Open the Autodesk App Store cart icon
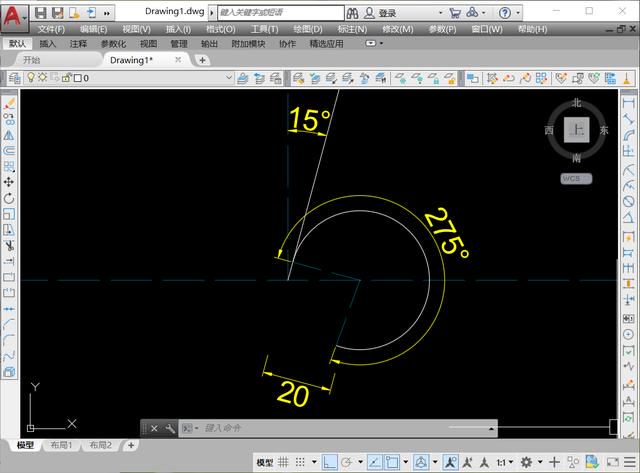This screenshot has height=473, width=640. pos(455,13)
